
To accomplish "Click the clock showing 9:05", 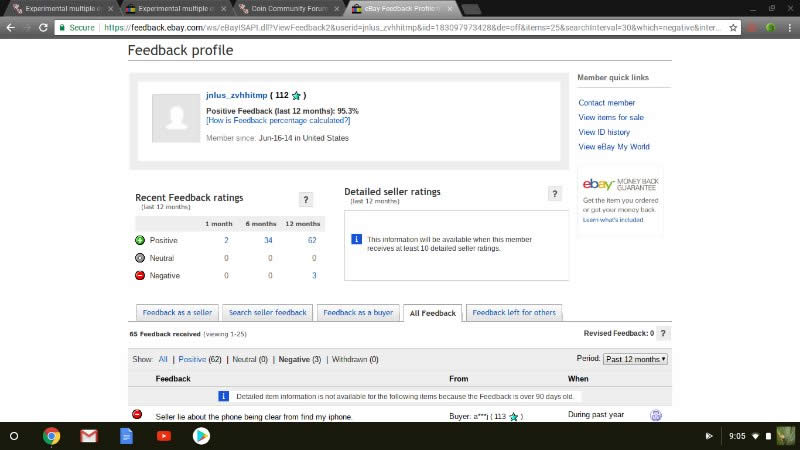I will [x=737, y=436].
